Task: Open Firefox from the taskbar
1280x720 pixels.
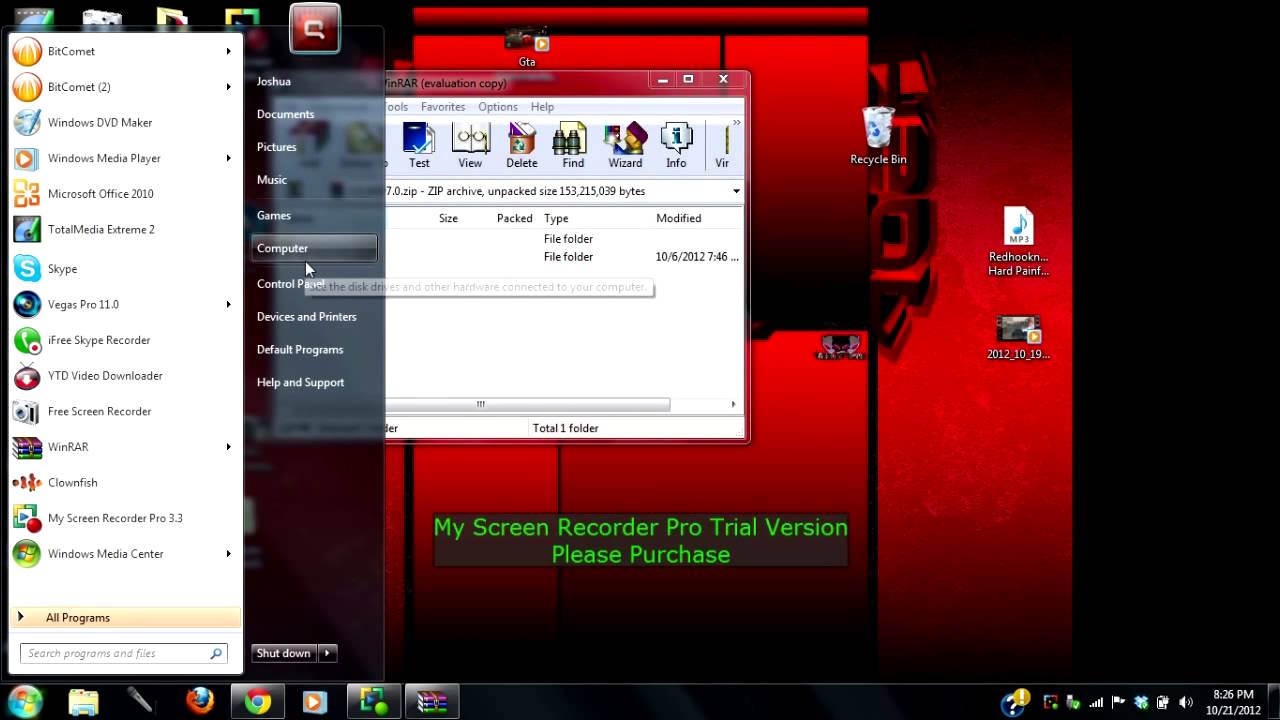Action: coord(200,701)
